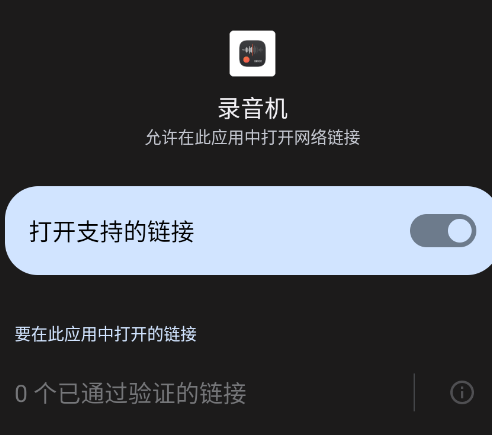Click the 0 count in verified links
The width and height of the screenshot is (492, 435).
[21, 394]
